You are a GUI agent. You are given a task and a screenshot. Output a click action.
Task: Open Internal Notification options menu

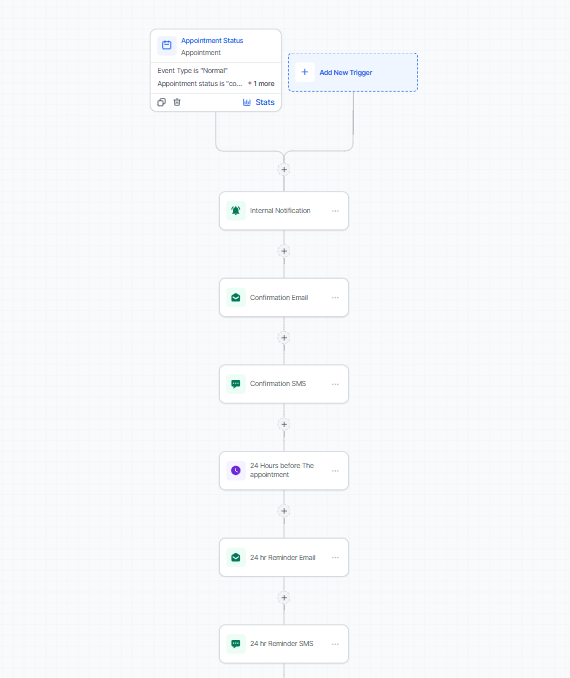335,211
